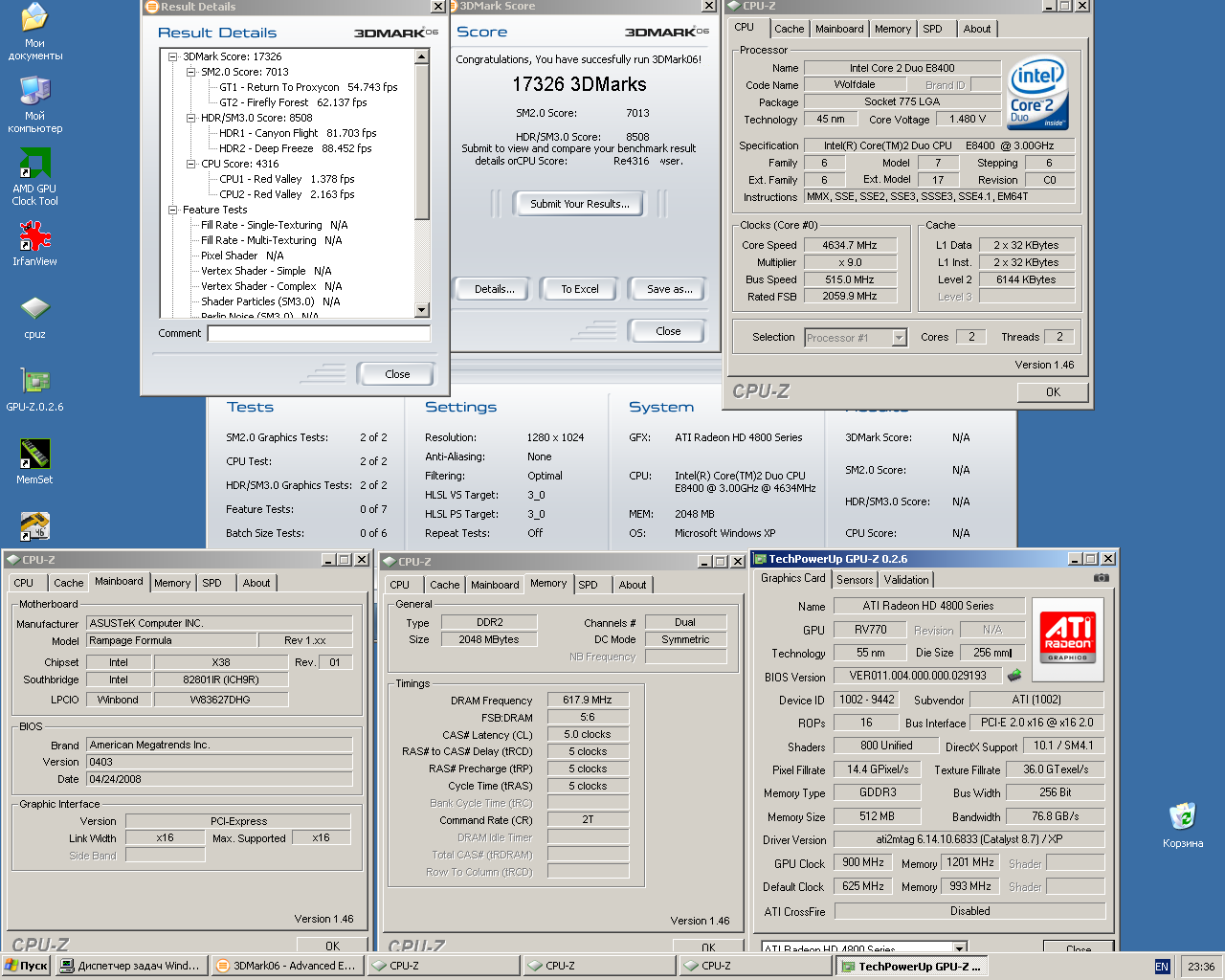
Task: Open SPD tab in CPU-Z processor window
Action: (932, 29)
